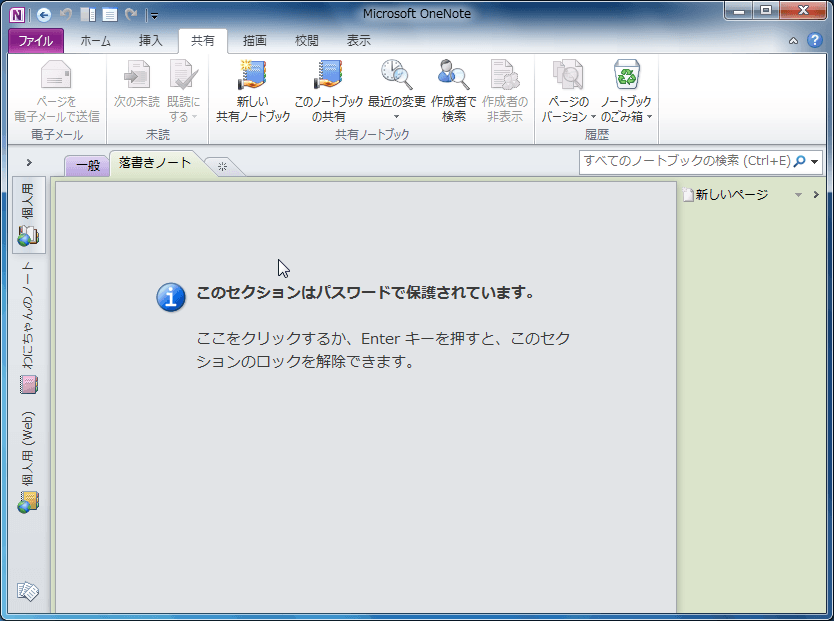The image size is (834, 621).
Task: Click the Redo icon in quick access toolbar
Action: (x=131, y=14)
